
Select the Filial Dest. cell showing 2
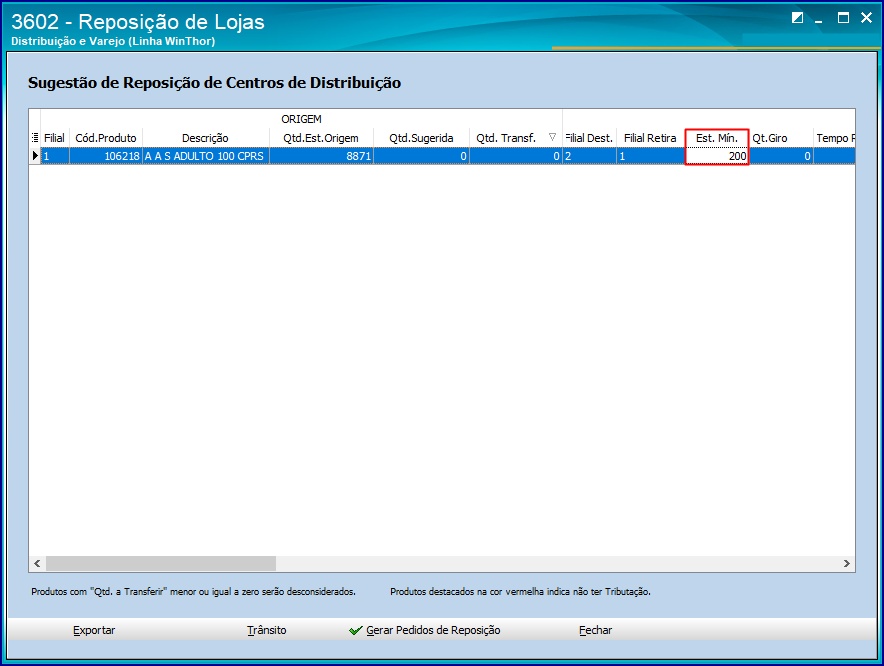pos(589,156)
